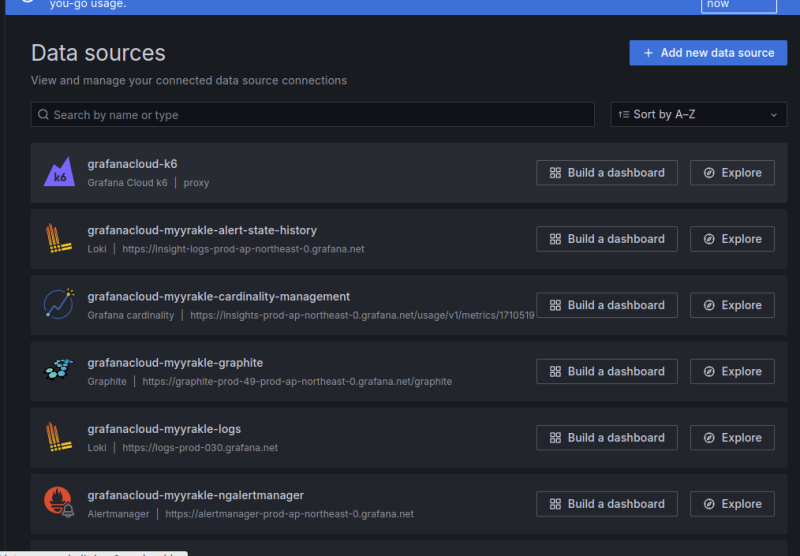Click the cardinality-management data source icon
The width and height of the screenshot is (800, 556).
point(59,305)
